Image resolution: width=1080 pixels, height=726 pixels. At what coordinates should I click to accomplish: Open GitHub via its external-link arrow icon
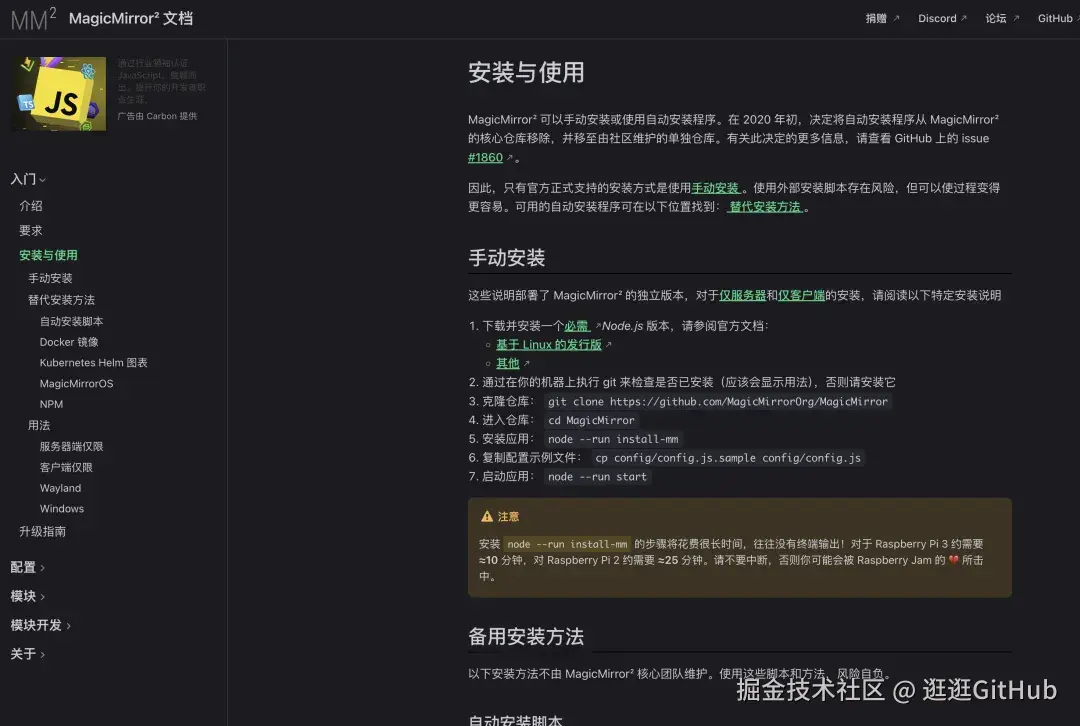point(1077,18)
